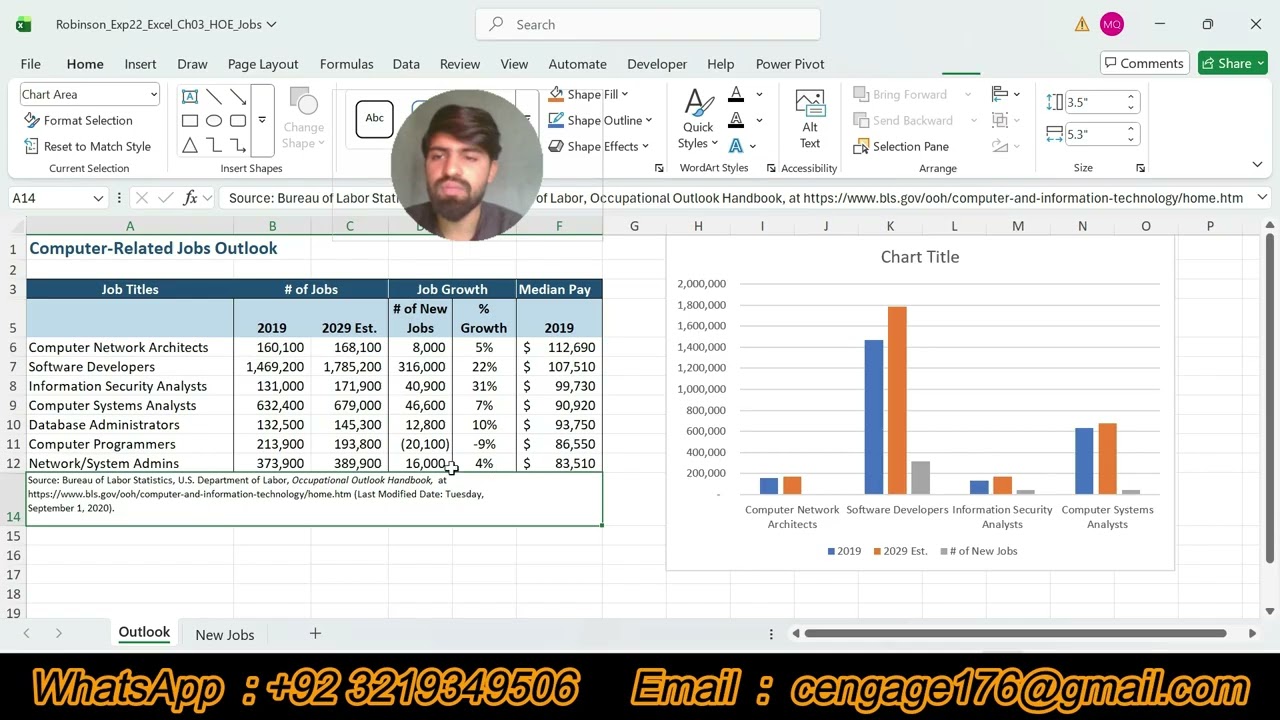Collapse the ribbon with chevron
Screen dimensions: 1280x720
[x=1257, y=165]
